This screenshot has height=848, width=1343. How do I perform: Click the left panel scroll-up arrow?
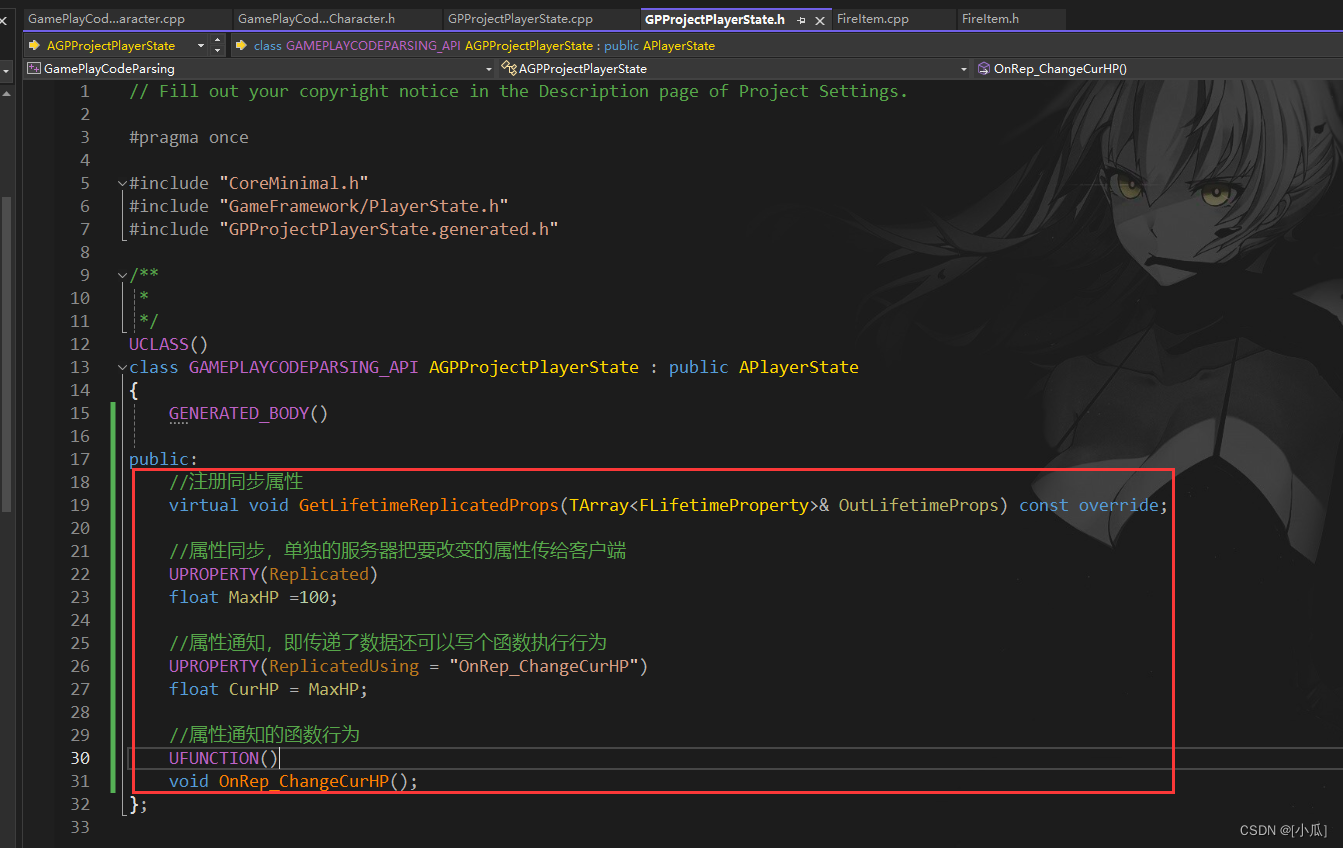pos(6,92)
